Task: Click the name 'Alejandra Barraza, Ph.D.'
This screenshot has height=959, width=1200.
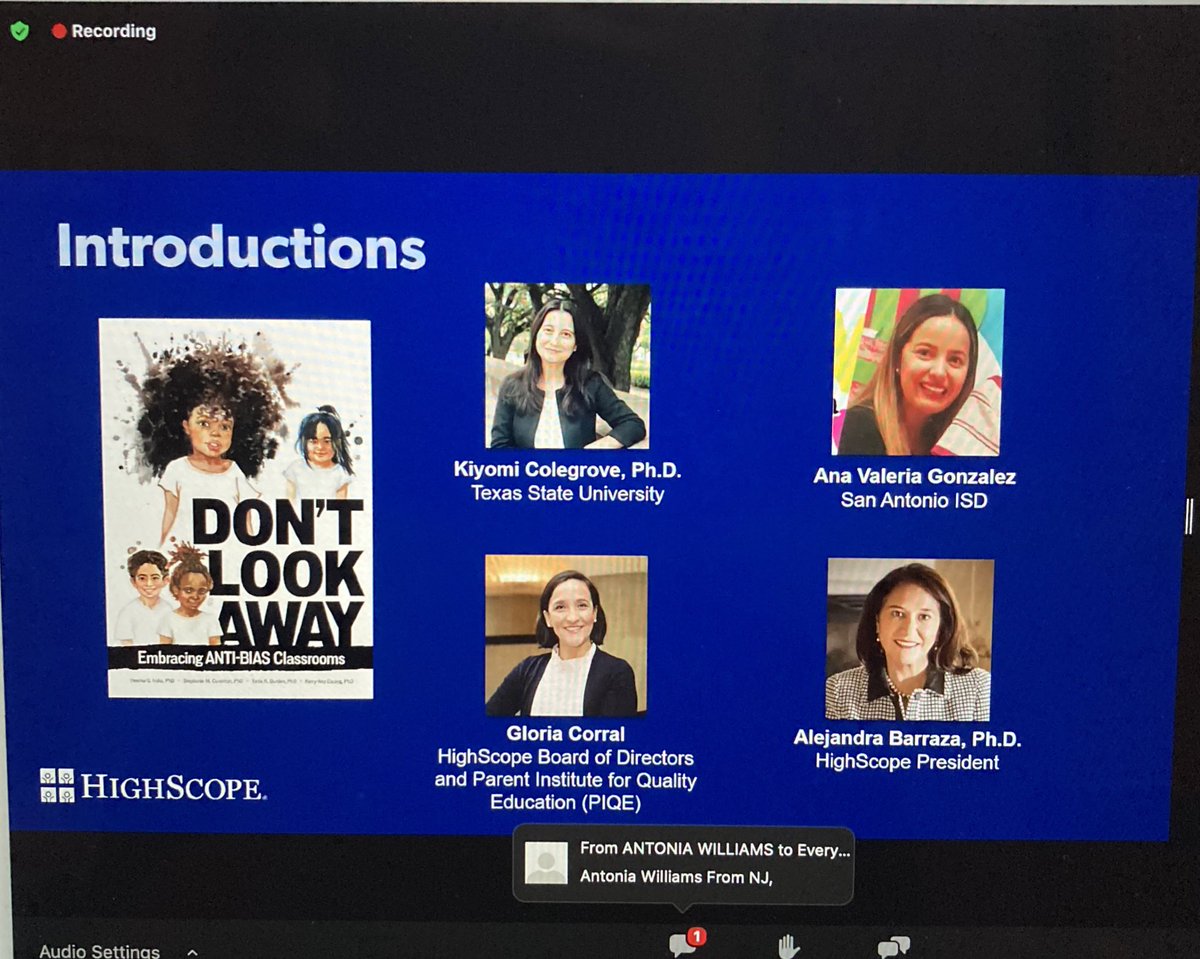Action: pos(907,738)
